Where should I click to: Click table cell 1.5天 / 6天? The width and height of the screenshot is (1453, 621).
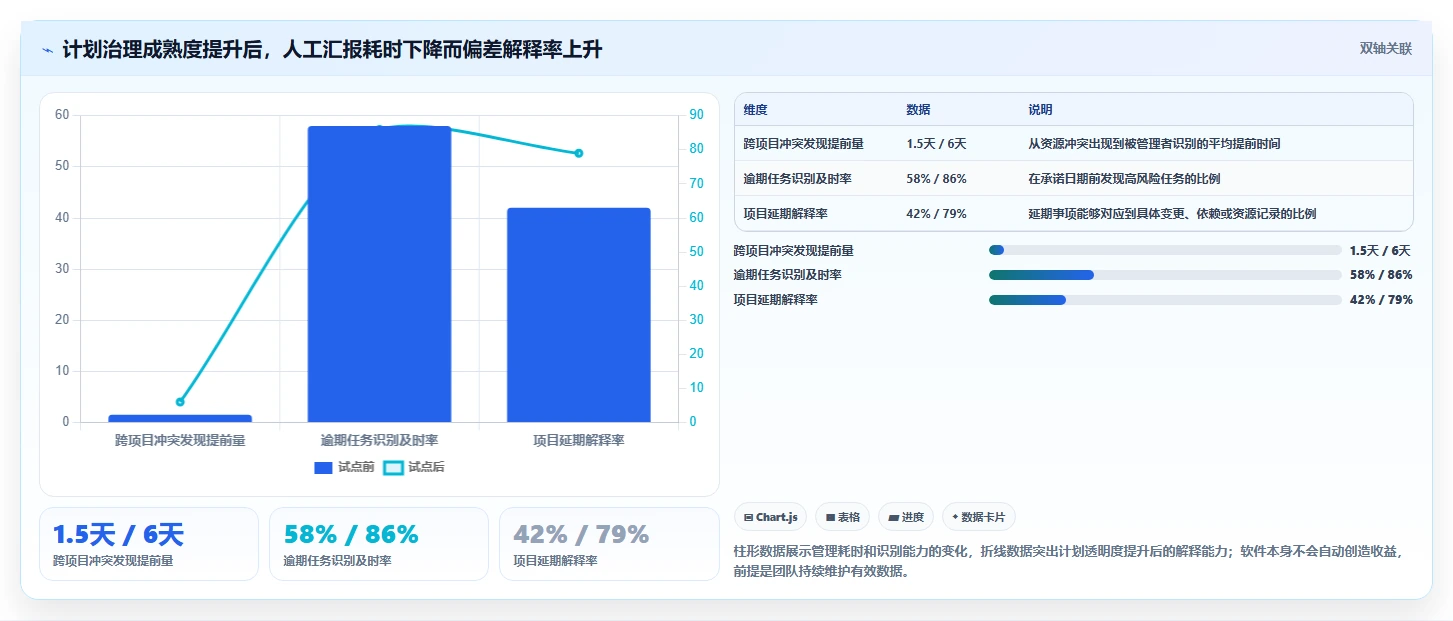point(936,144)
